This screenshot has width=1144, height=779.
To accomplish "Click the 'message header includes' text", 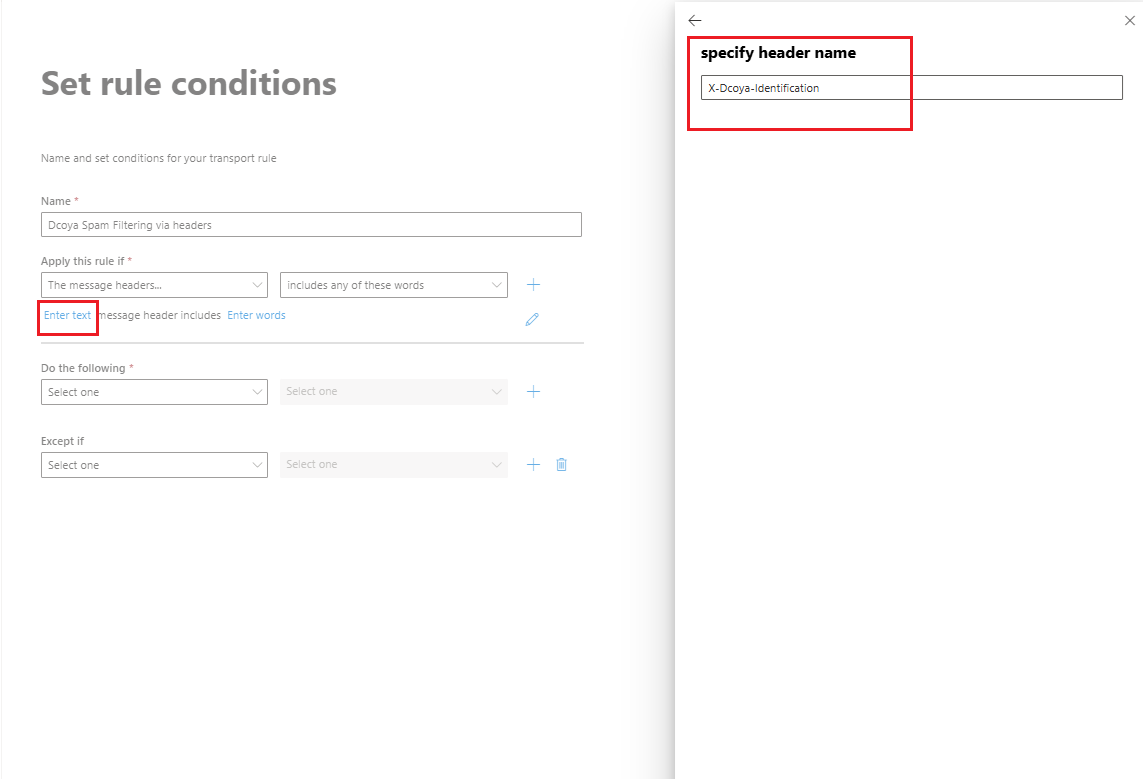I will [159, 315].
